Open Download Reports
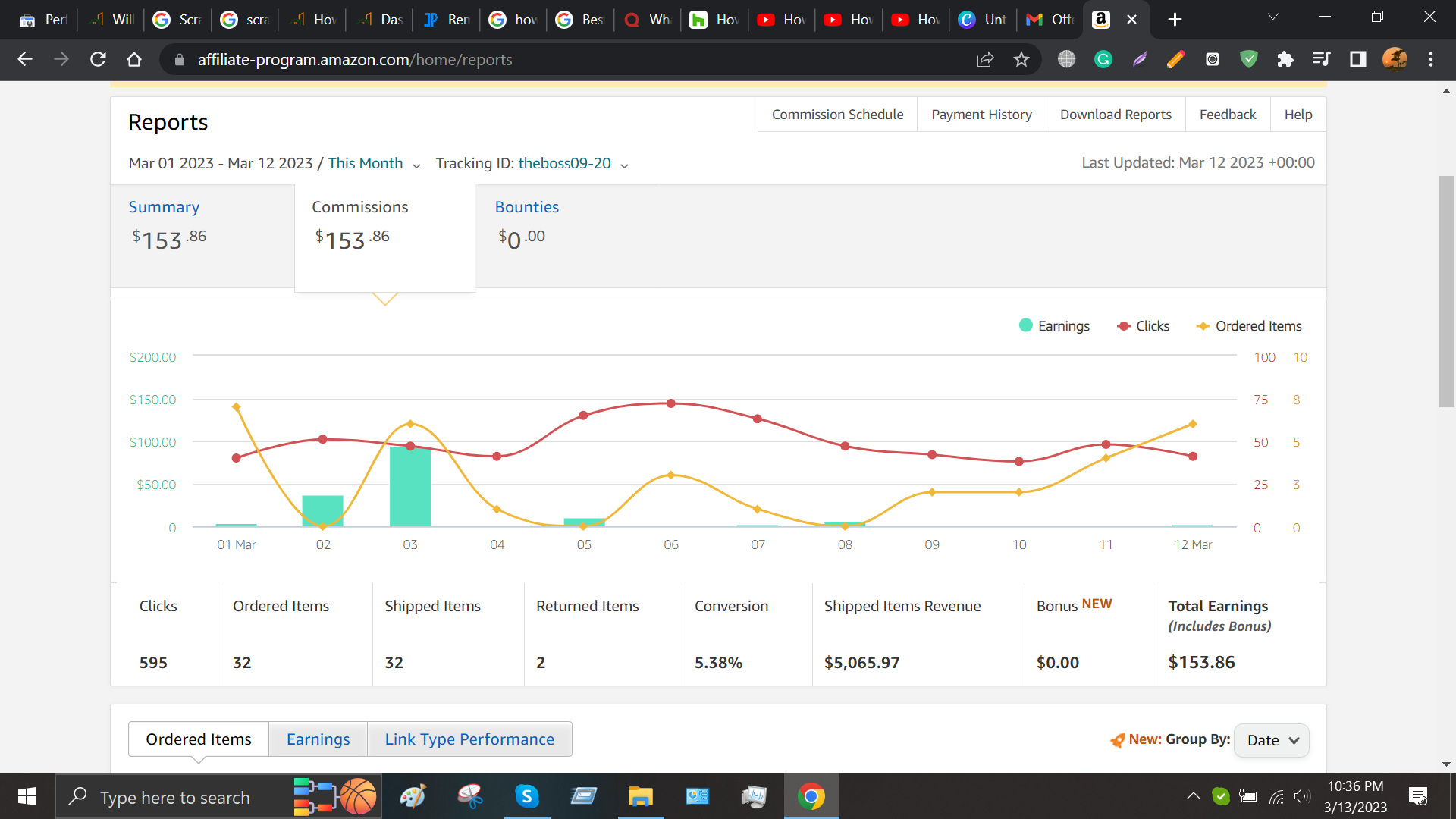Image resolution: width=1456 pixels, height=819 pixels. tap(1116, 115)
